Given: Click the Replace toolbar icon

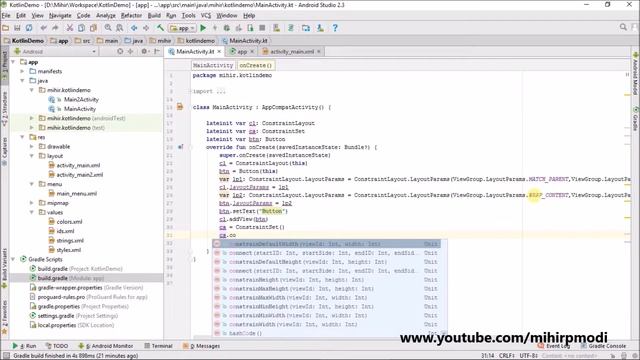Looking at the screenshot, I should pyautogui.click(x=120, y=28).
